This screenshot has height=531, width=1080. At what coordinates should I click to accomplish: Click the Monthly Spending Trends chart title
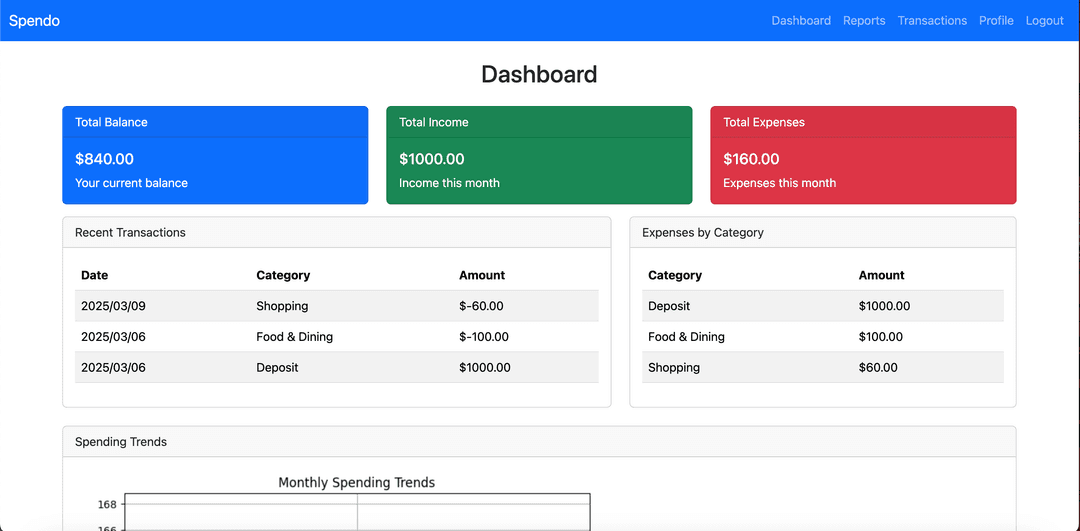coord(357,483)
